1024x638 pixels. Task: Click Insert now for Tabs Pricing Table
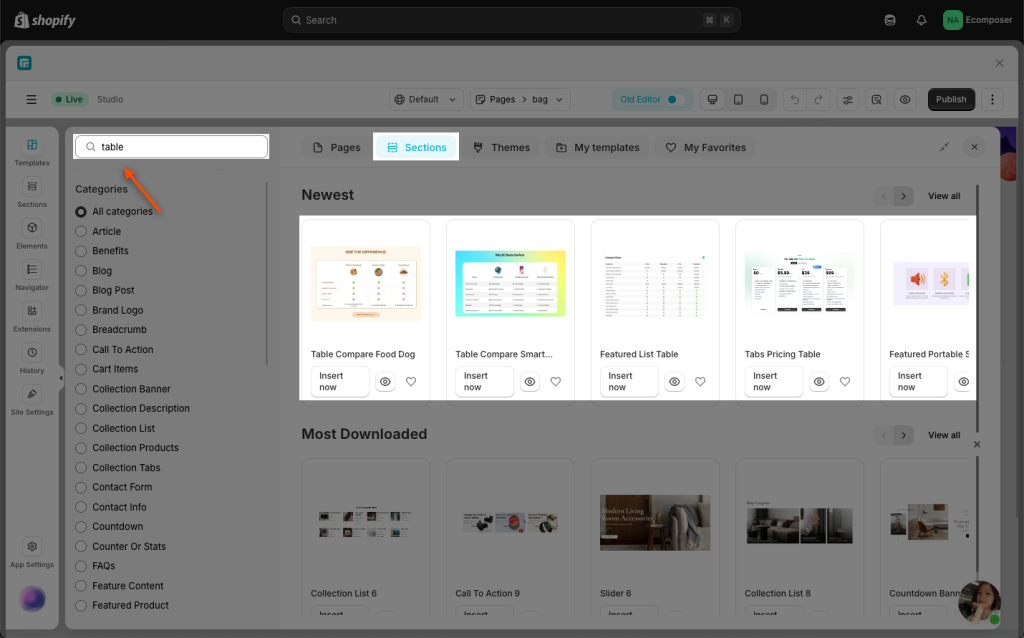(x=764, y=382)
